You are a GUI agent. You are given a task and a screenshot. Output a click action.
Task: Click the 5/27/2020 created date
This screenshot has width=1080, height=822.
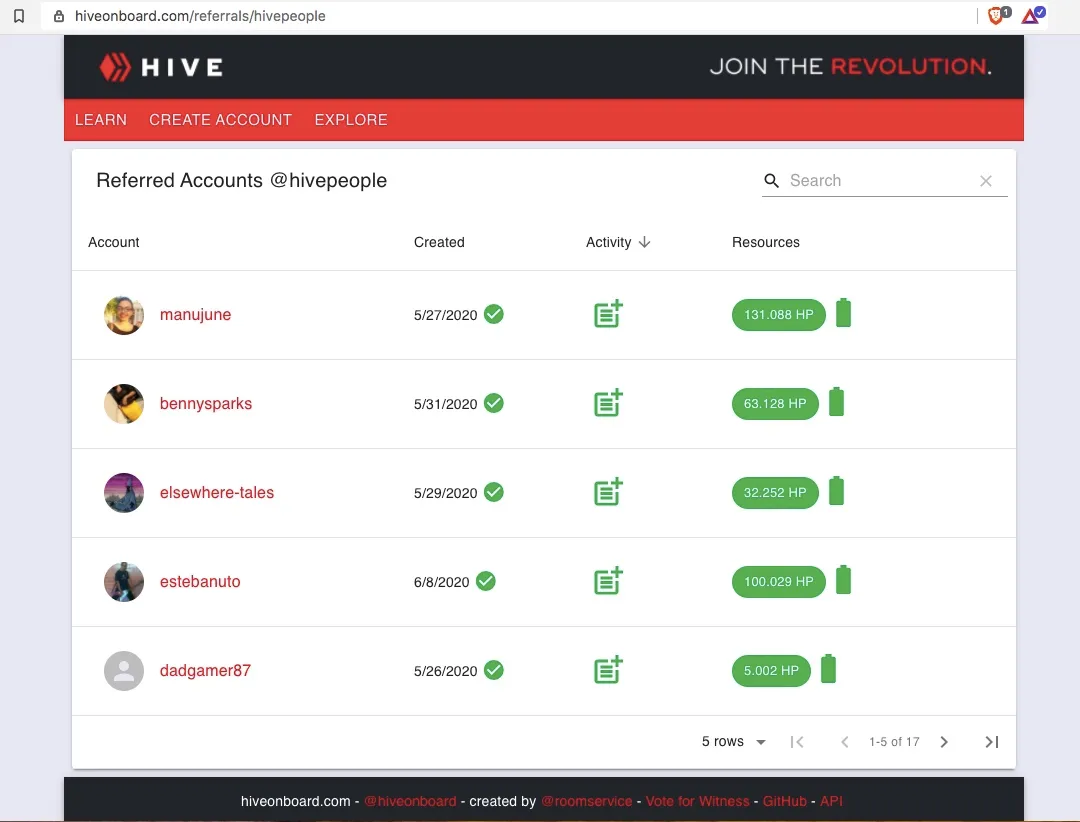click(x=445, y=315)
